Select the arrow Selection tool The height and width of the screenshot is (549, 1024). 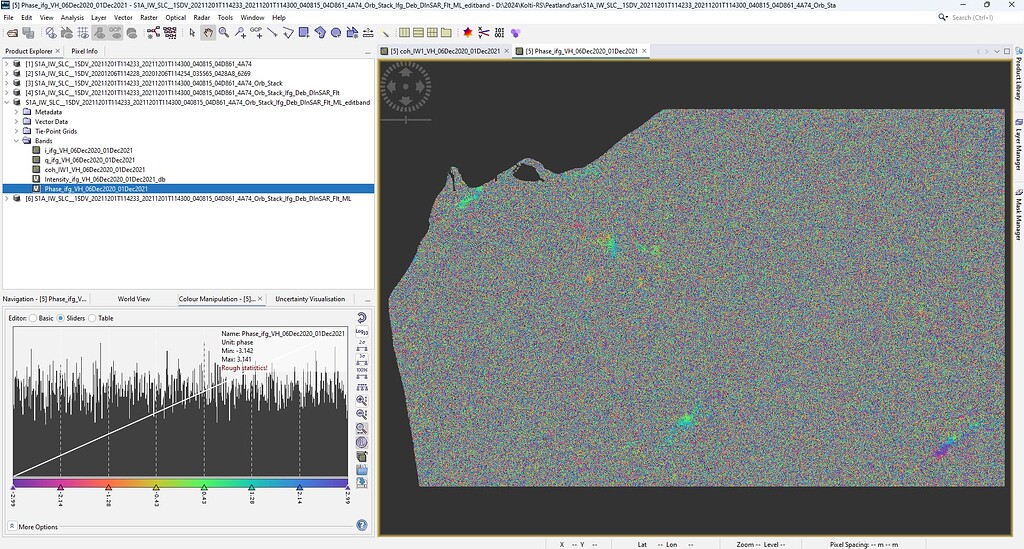coord(192,33)
